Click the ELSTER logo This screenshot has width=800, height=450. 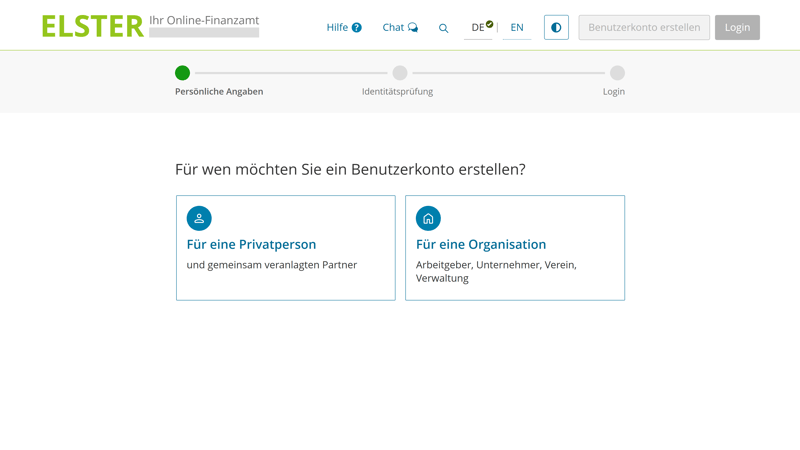[x=93, y=27]
